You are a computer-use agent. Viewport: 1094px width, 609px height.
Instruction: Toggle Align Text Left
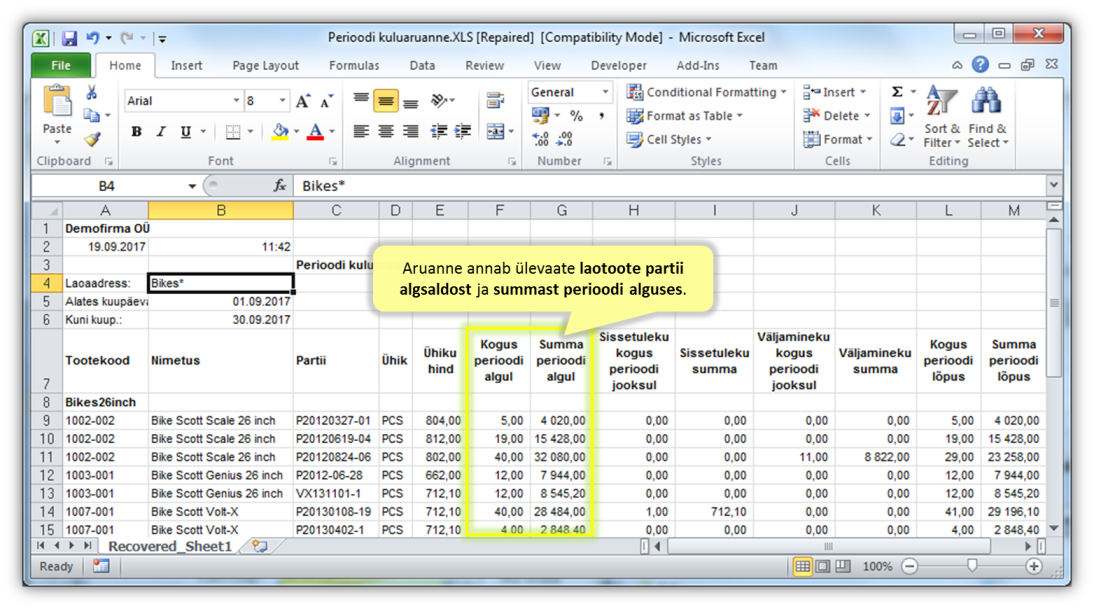(x=361, y=131)
